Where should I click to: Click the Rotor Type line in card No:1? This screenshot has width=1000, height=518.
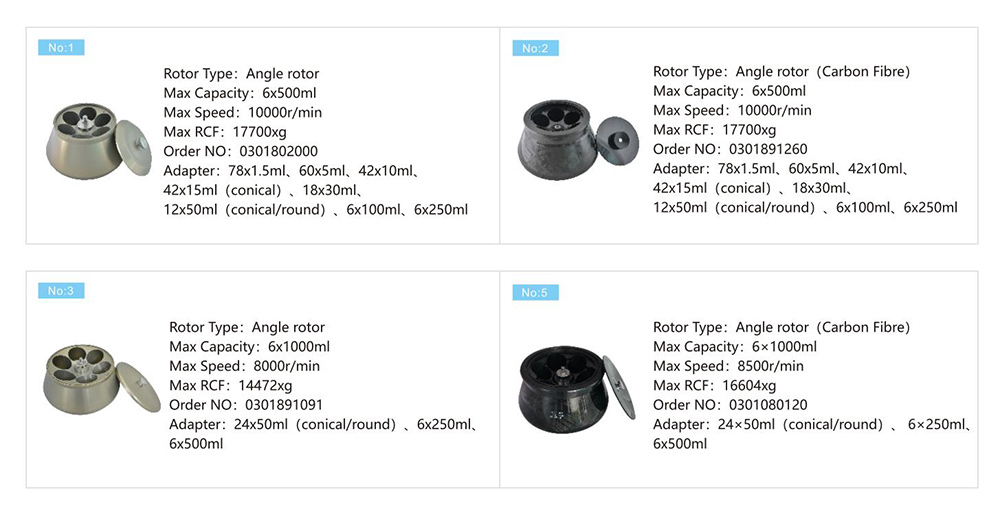click(x=241, y=74)
